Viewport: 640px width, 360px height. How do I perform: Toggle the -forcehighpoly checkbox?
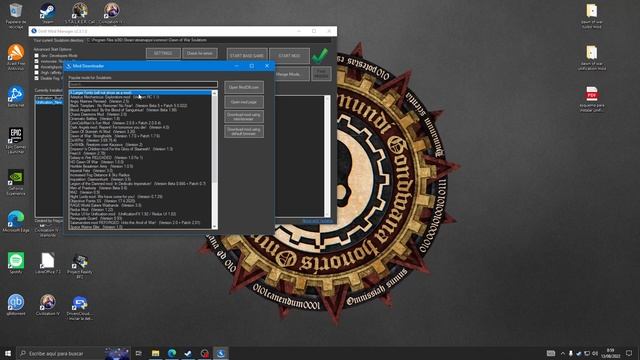click(36, 67)
